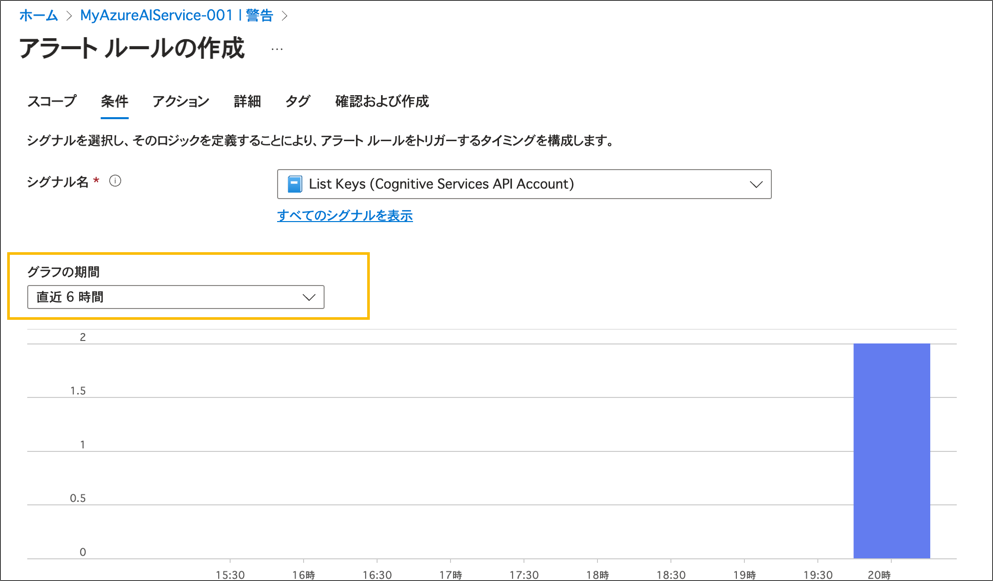Click the info icon beside シグナル名
The image size is (993, 581).
pos(115,181)
